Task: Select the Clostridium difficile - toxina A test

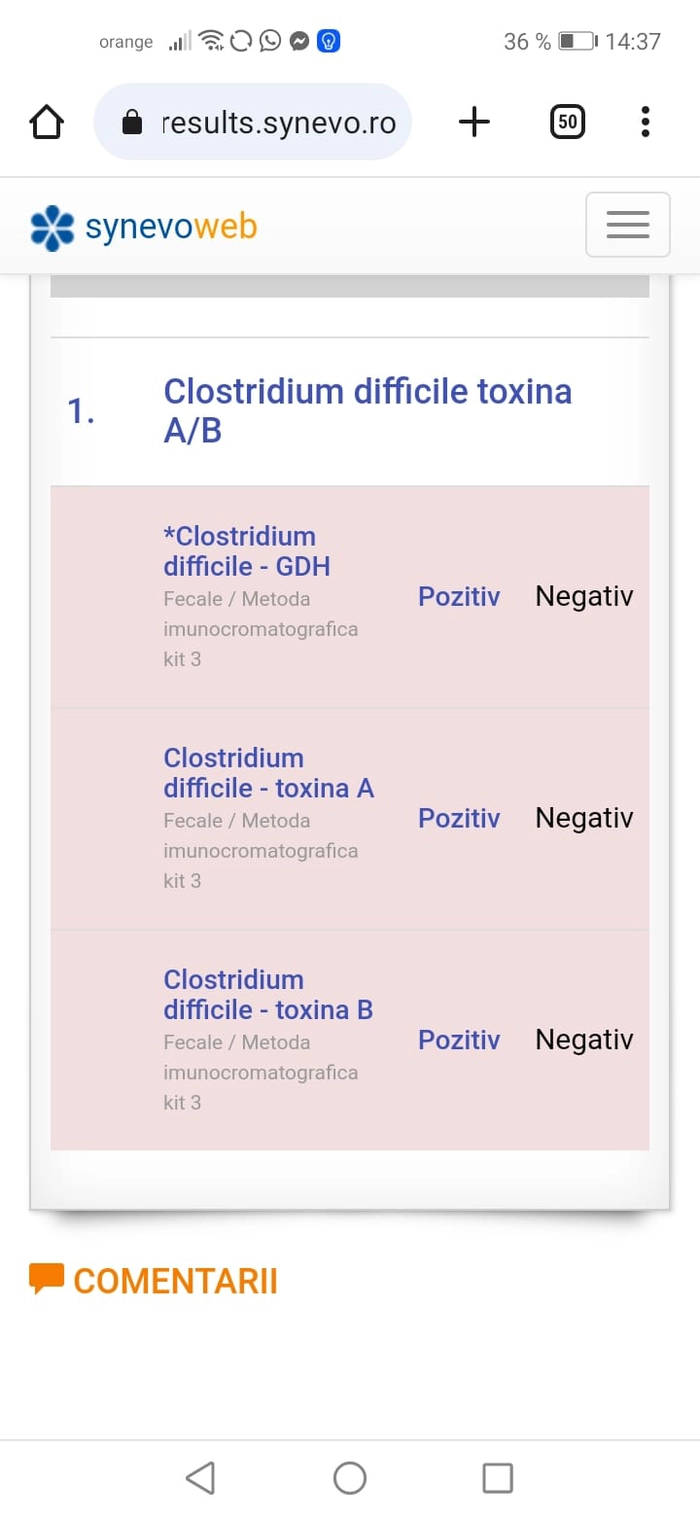Action: pyautogui.click(x=269, y=773)
